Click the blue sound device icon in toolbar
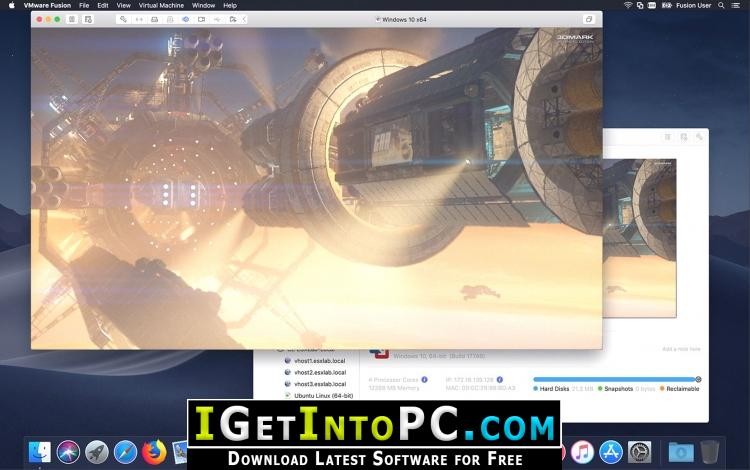This screenshot has width=750, height=470. (186, 19)
